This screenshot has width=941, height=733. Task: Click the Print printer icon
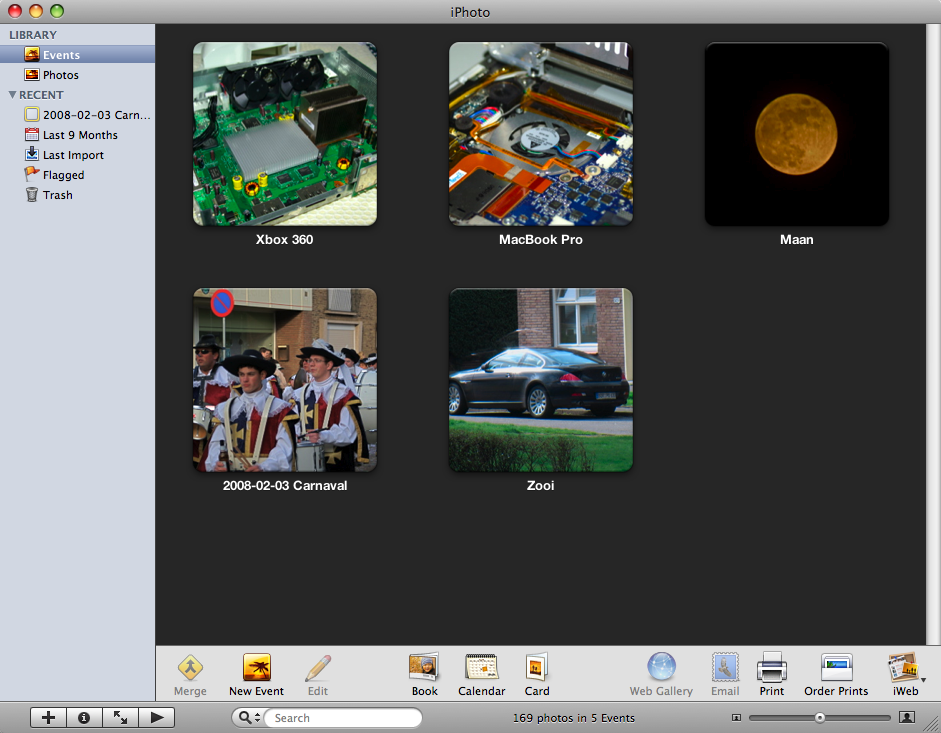pos(772,667)
